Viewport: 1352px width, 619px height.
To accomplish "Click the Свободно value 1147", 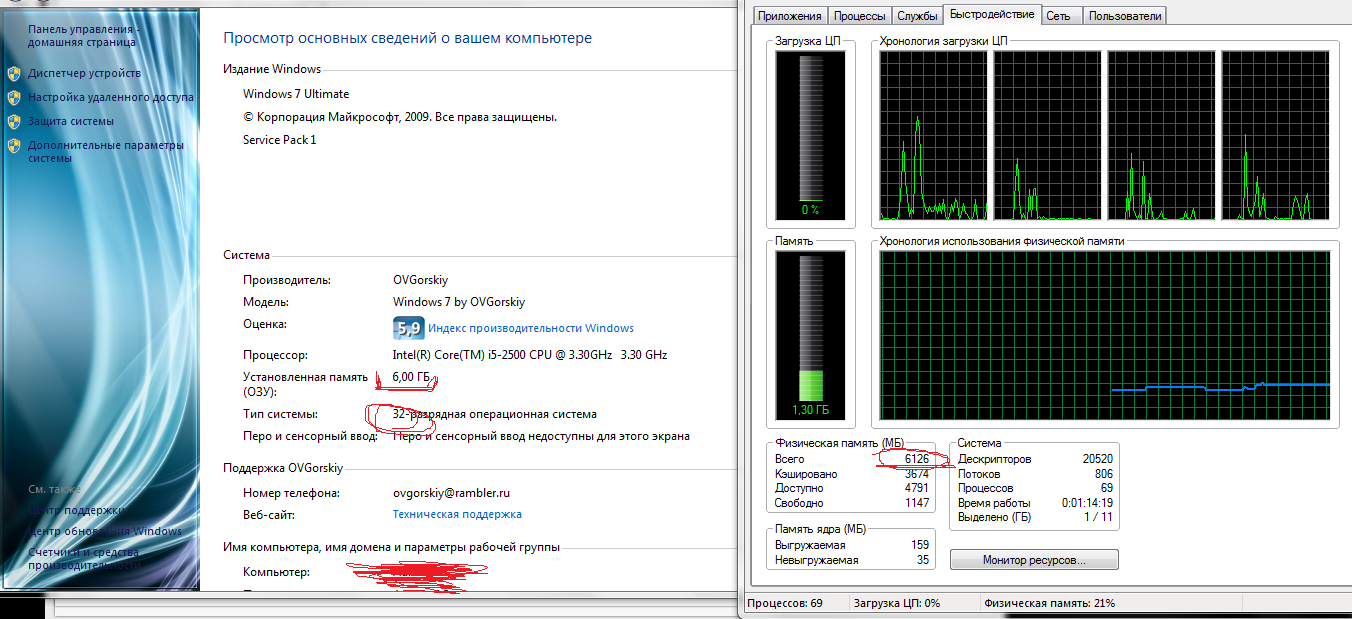I will pyautogui.click(x=915, y=503).
